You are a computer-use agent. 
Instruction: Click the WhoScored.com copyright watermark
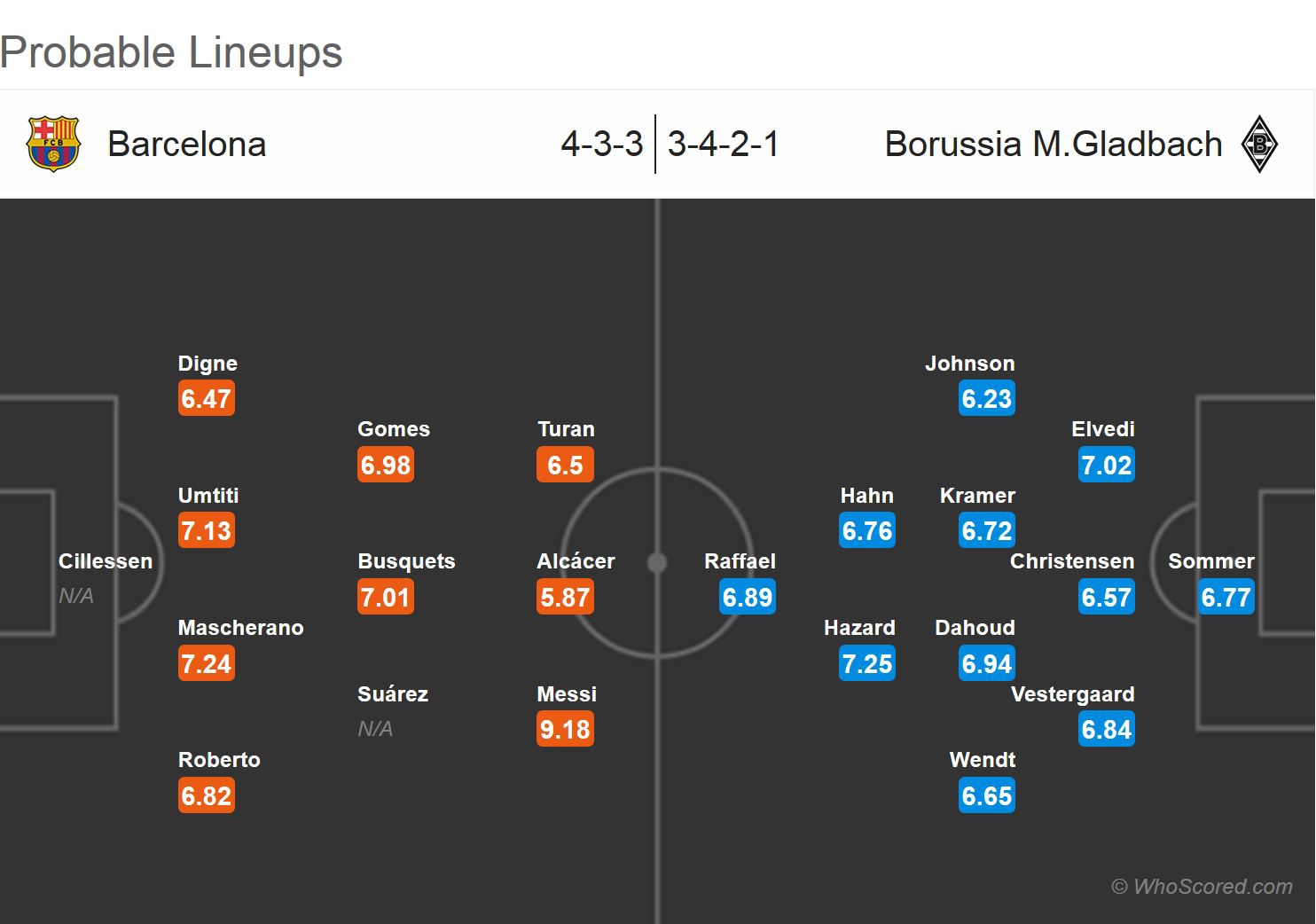coord(1202,886)
